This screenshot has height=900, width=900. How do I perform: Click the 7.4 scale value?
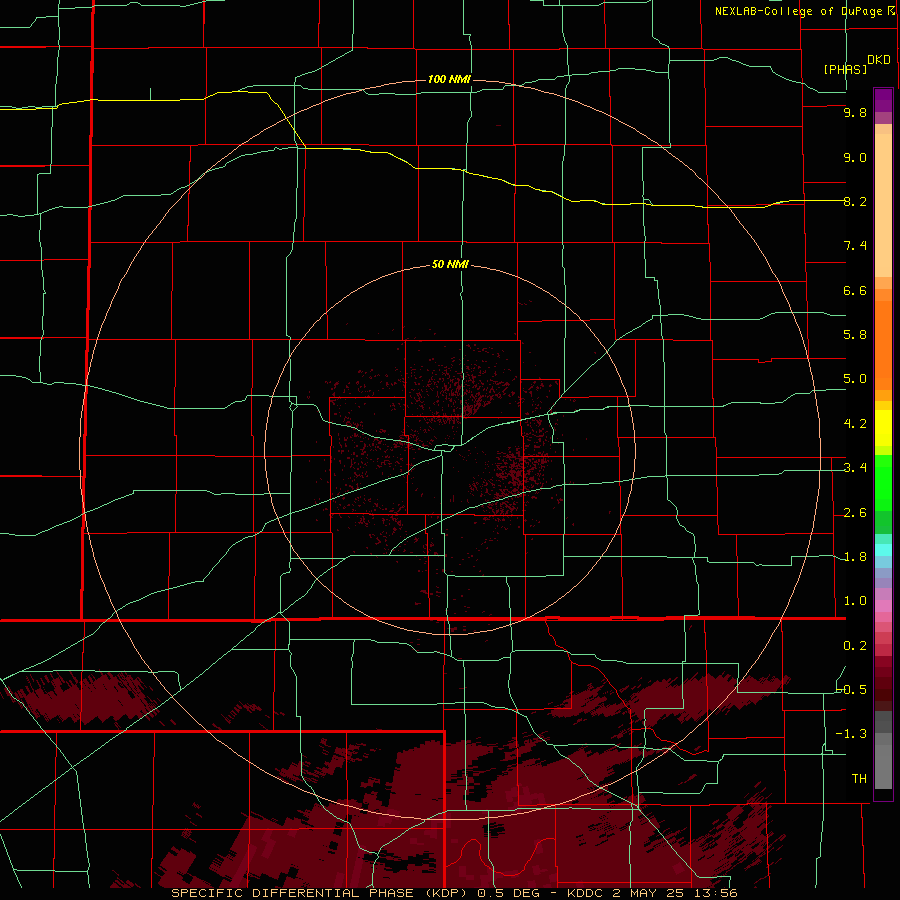click(855, 246)
